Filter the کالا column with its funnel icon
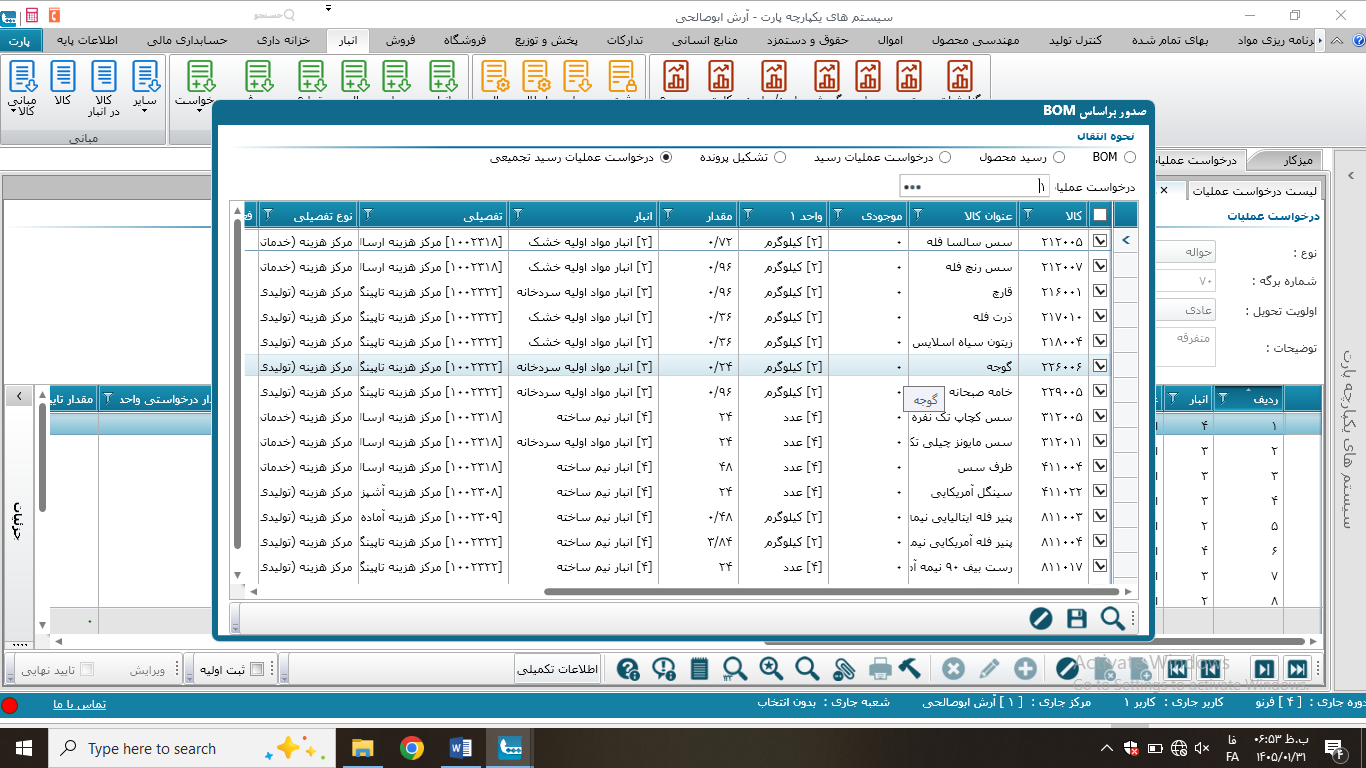1366x768 pixels. click(1028, 214)
